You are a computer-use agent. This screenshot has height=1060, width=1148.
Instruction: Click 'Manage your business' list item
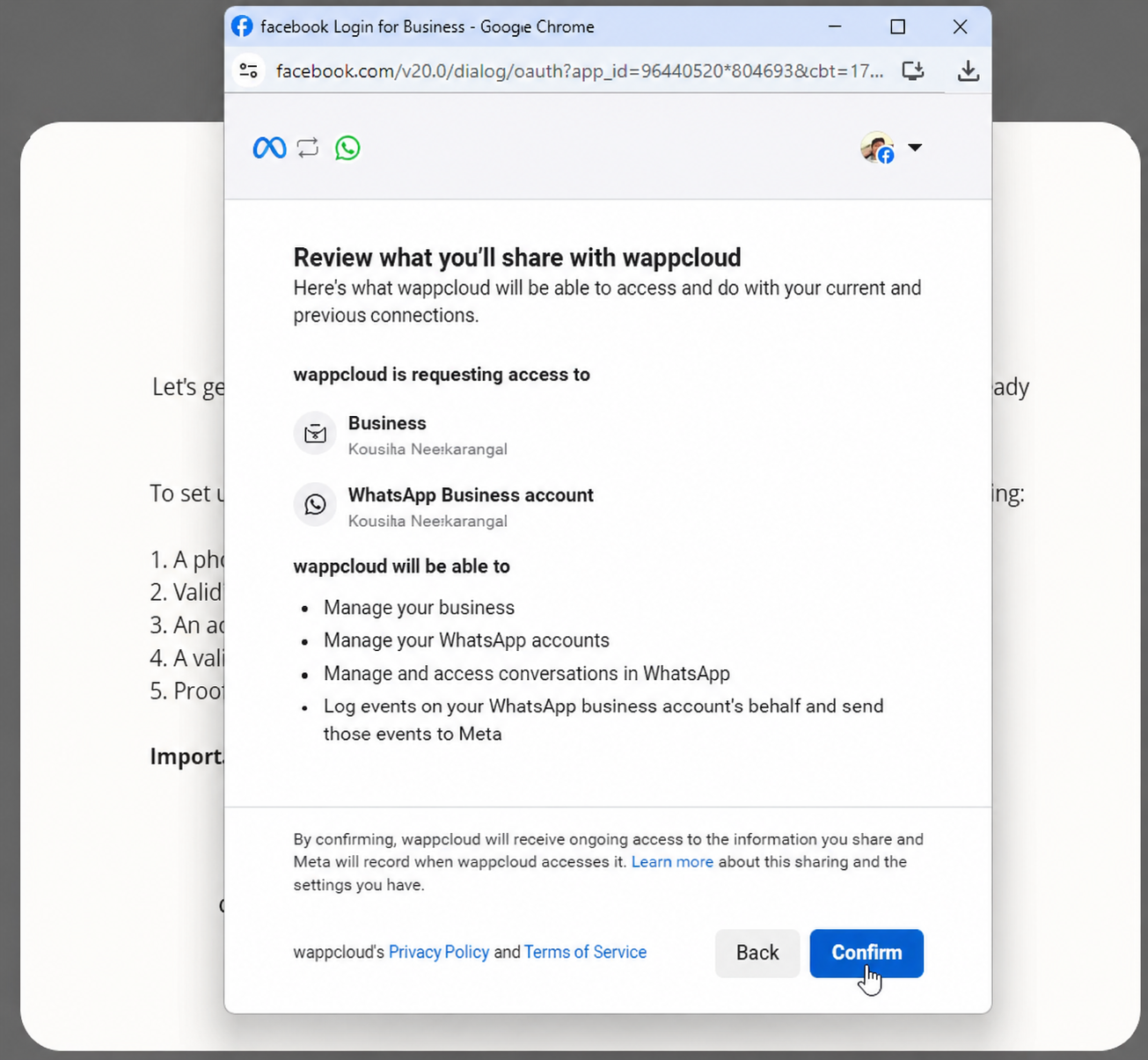point(419,608)
